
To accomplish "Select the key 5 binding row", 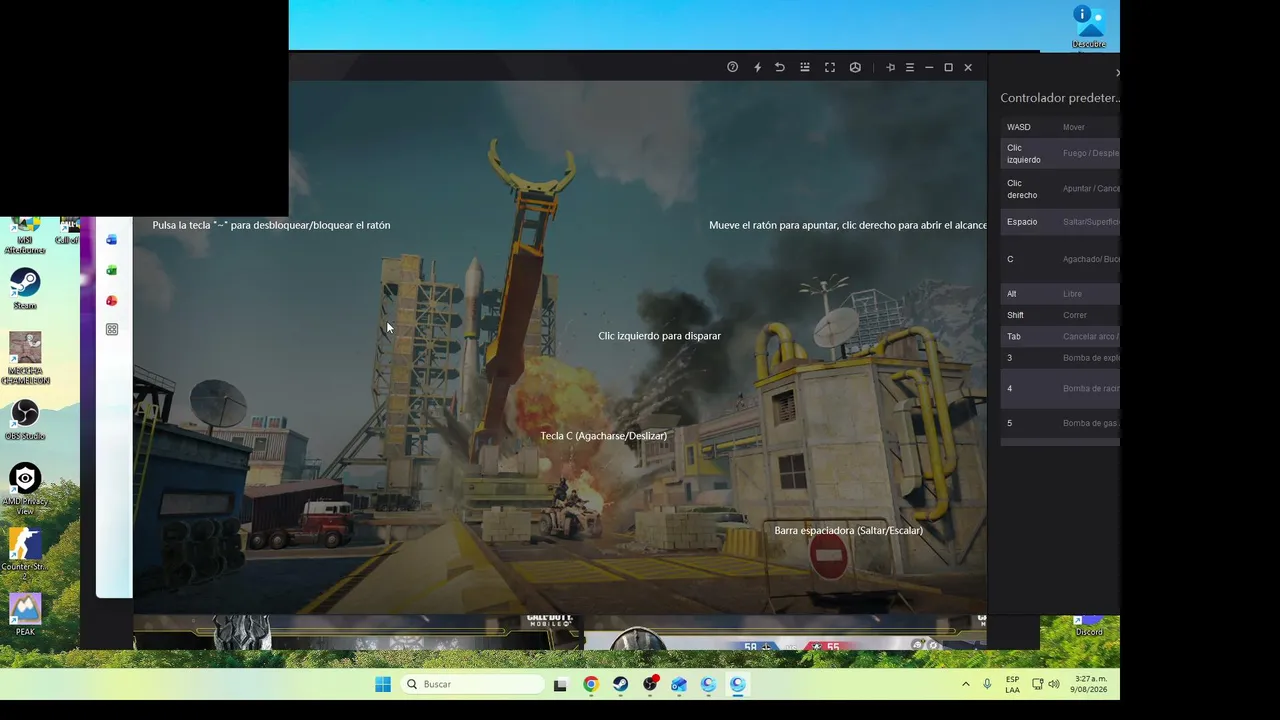I will [x=1060, y=423].
